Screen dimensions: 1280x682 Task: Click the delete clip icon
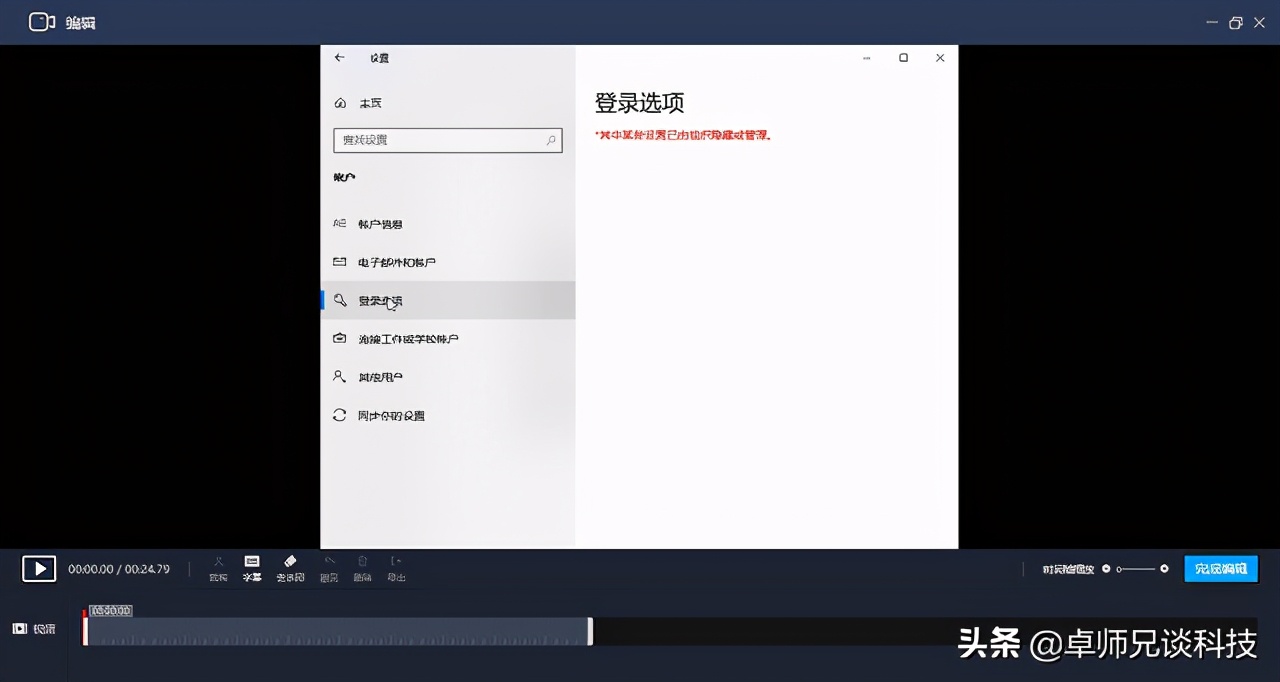pos(363,568)
